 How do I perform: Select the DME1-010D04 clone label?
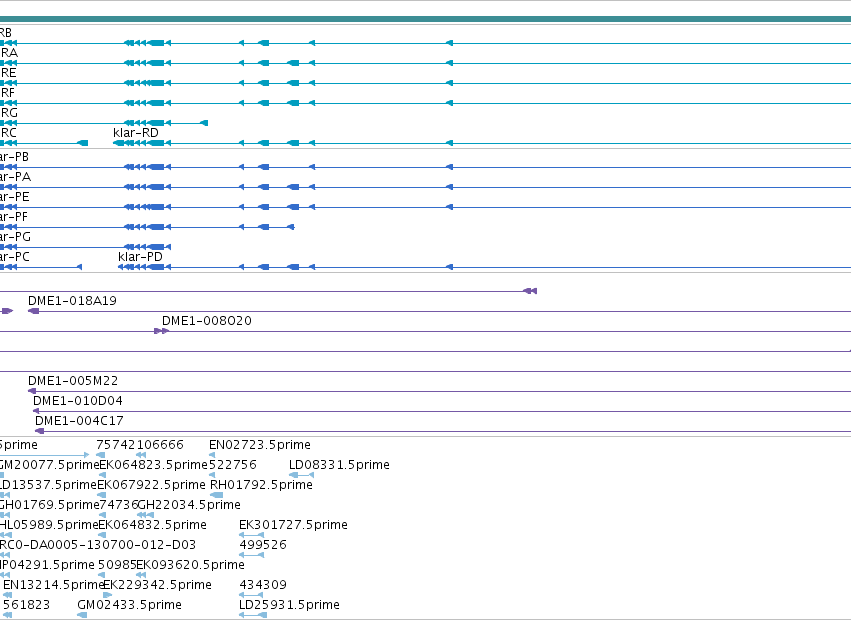tap(78, 401)
